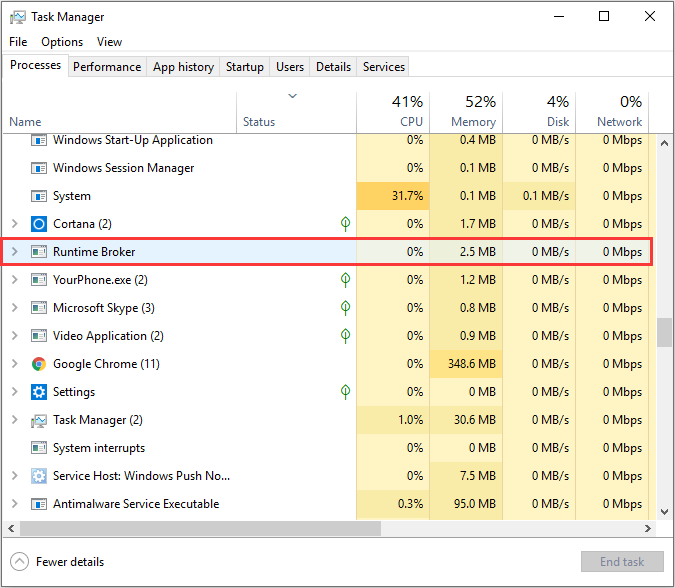
Task: Click the System process icon
Action: point(39,196)
